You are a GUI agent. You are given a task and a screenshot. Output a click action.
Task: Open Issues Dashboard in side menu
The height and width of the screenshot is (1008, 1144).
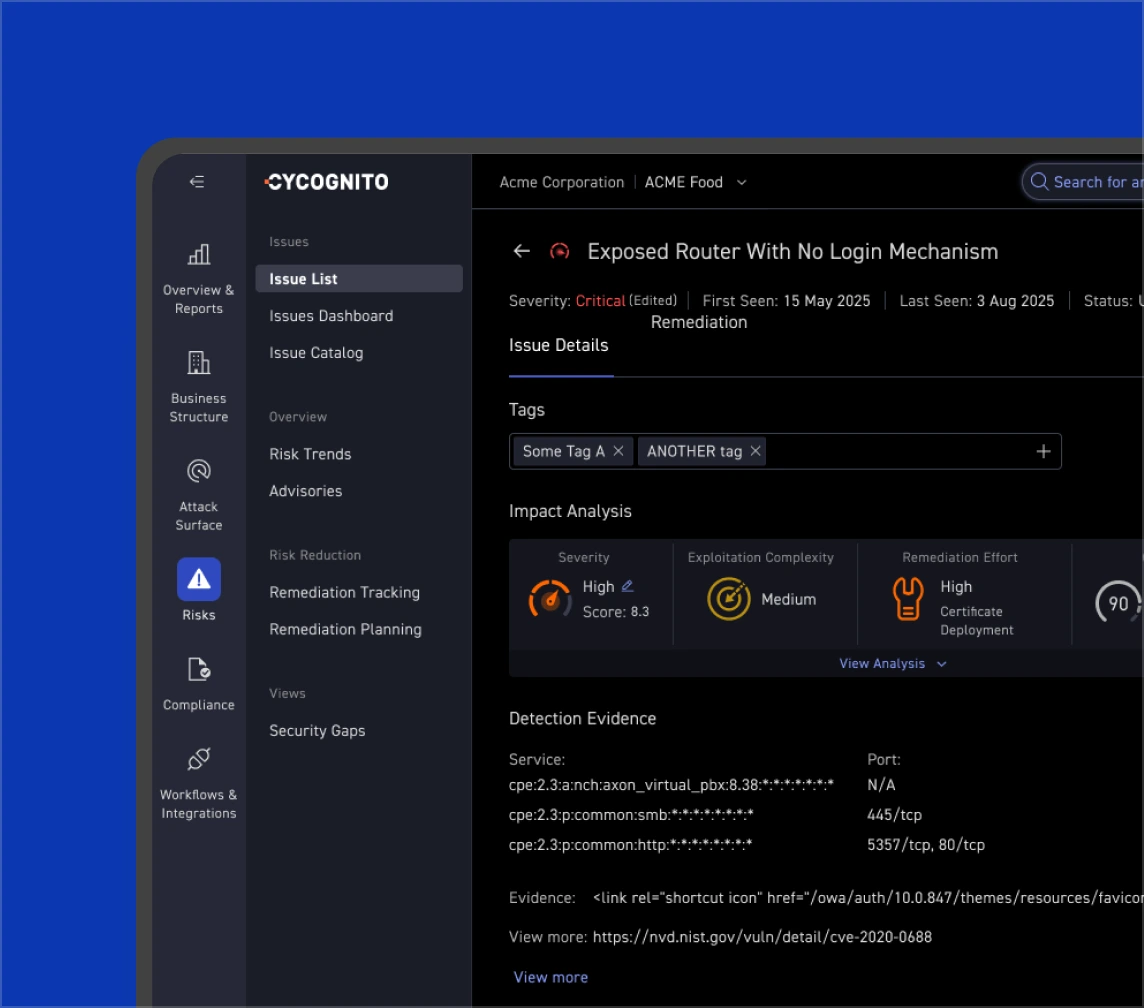pos(331,316)
